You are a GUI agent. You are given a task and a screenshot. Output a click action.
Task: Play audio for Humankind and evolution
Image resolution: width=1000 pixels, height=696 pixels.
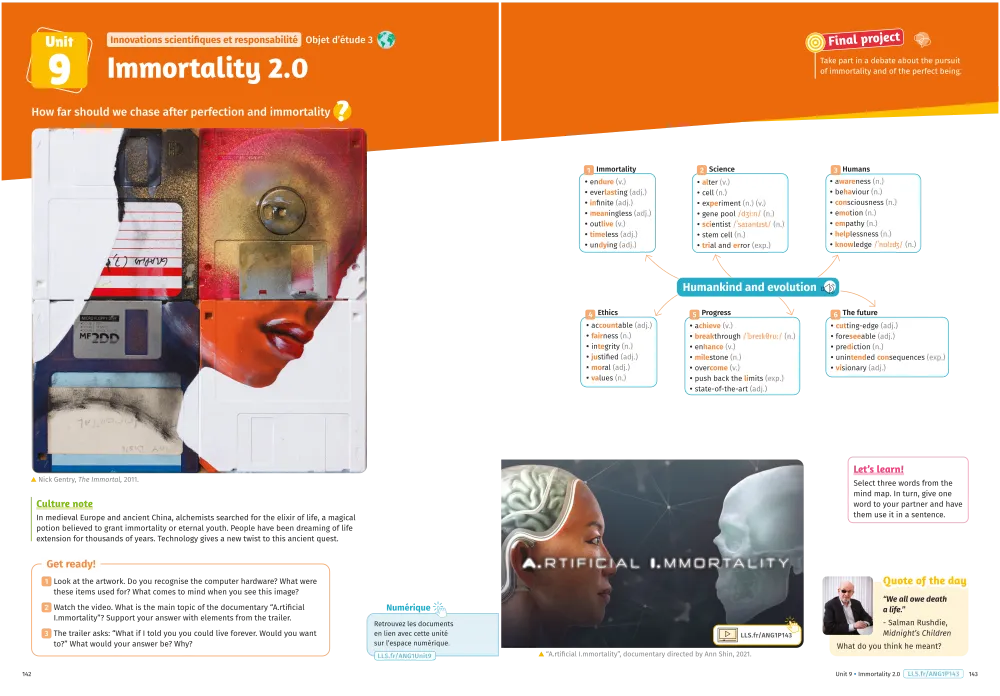point(829,287)
